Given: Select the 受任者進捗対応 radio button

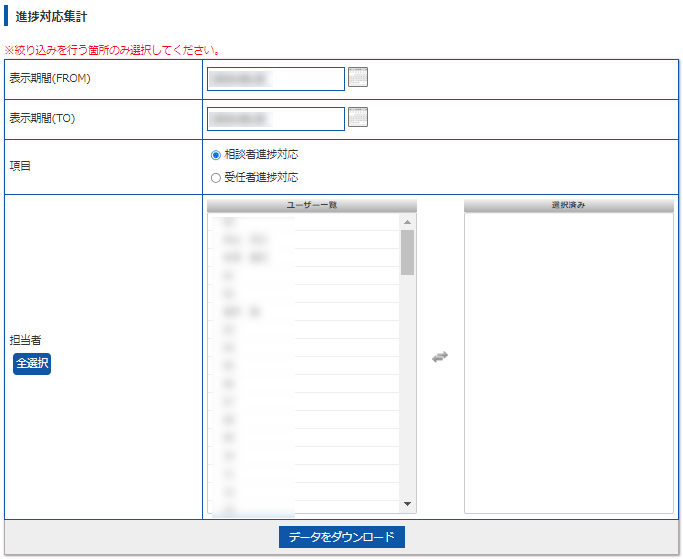Looking at the screenshot, I should tap(216, 178).
